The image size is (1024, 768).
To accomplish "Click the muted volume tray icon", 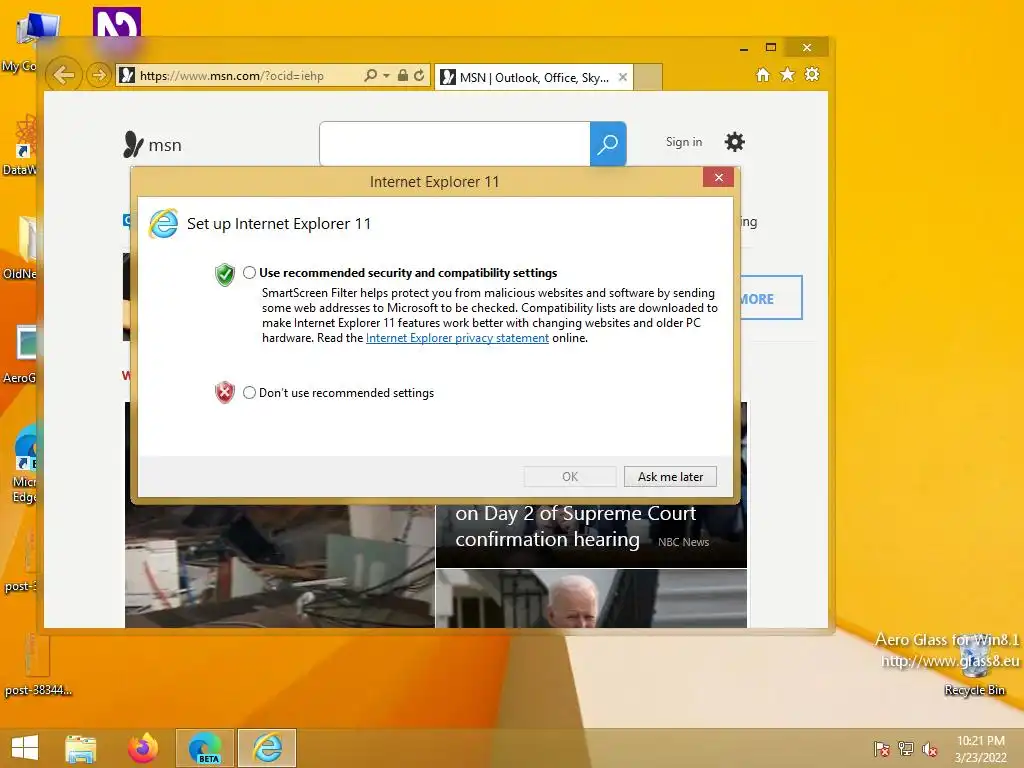I will pyautogui.click(x=930, y=748).
